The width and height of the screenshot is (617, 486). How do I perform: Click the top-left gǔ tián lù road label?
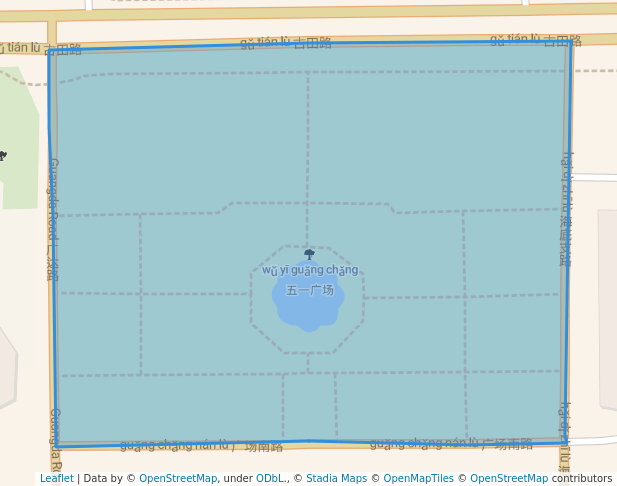point(40,48)
